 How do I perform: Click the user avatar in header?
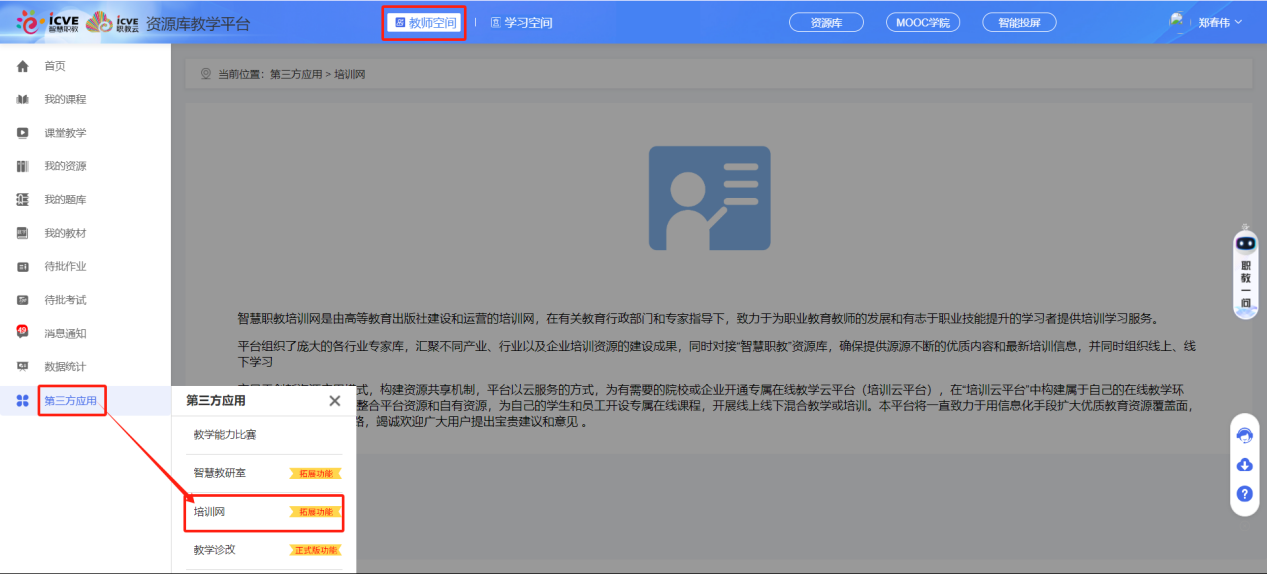pos(1178,21)
